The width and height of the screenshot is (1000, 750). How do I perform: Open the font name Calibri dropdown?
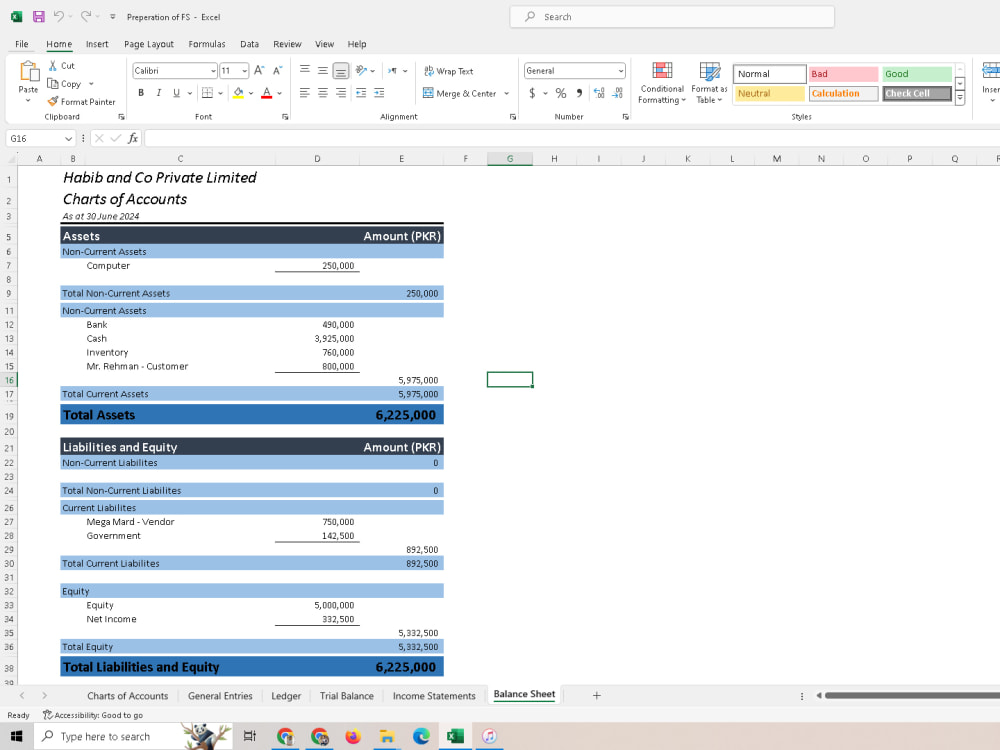213,71
